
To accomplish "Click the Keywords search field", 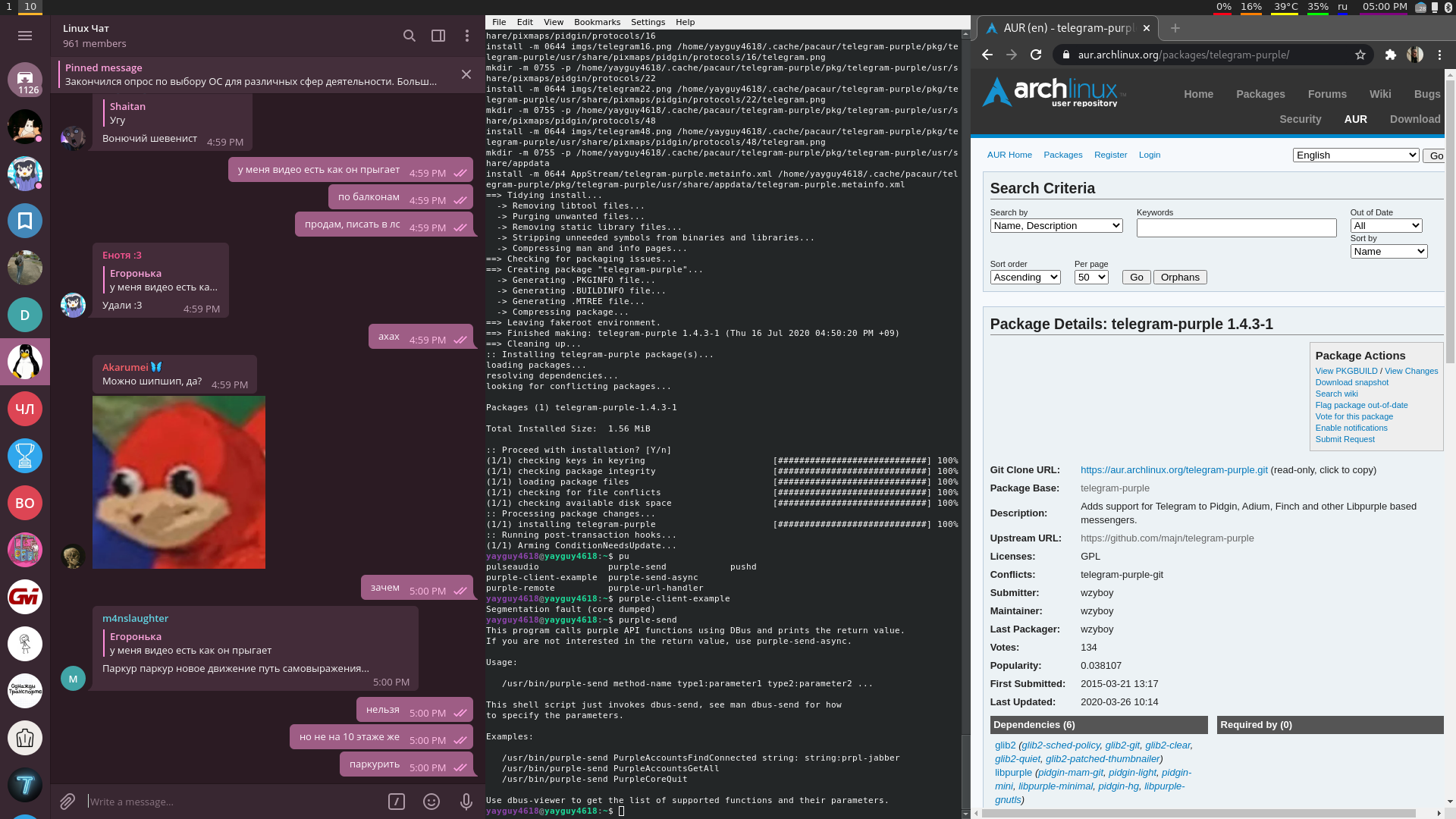I will (1237, 227).
